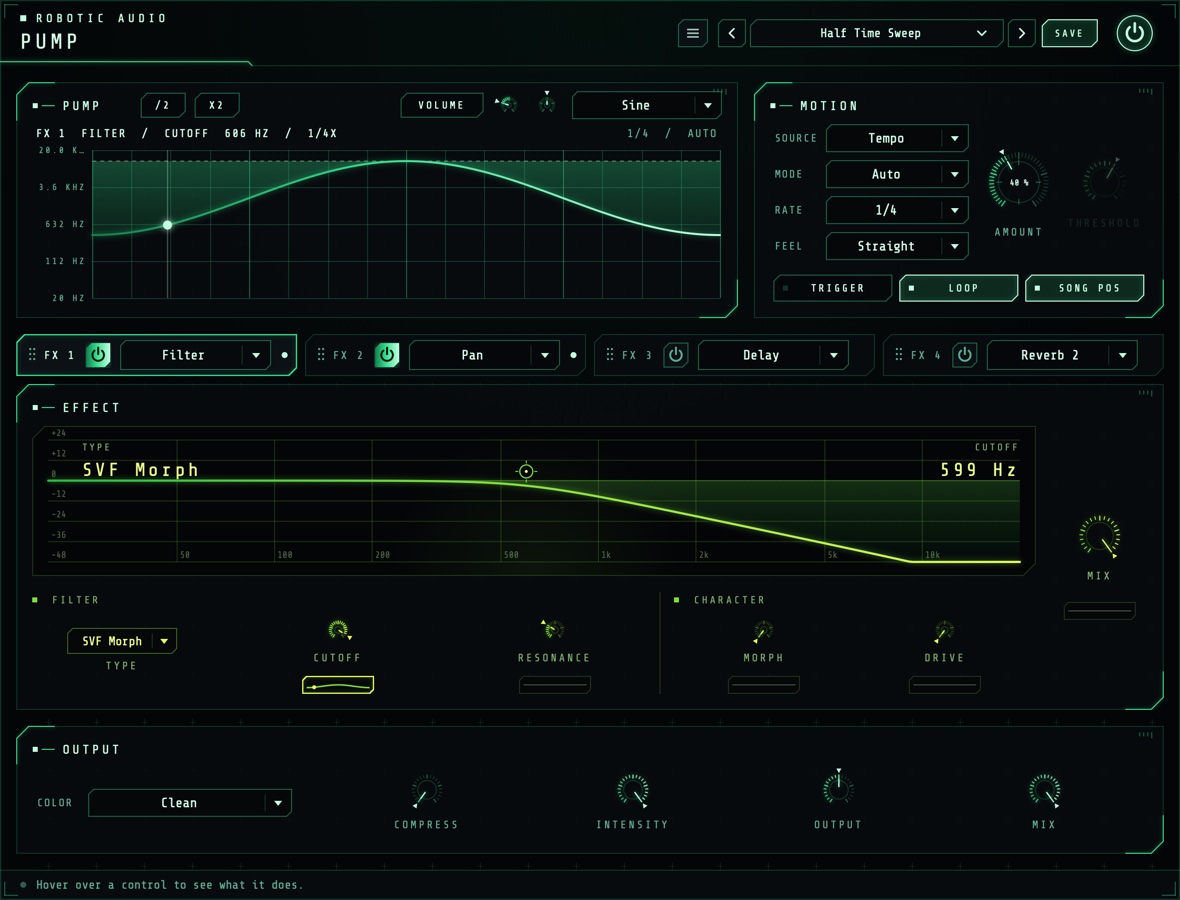This screenshot has width=1180, height=900.
Task: Toggle the TRIGGER switch
Action: coord(832,288)
